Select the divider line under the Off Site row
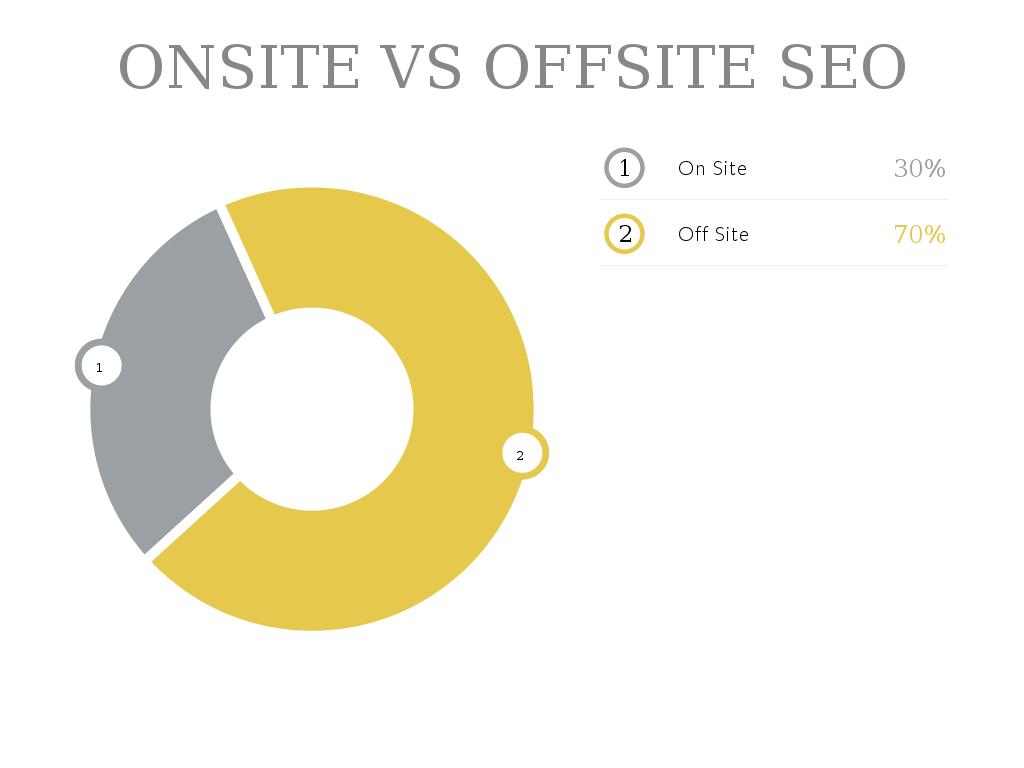This screenshot has height=768, width=1024. click(x=774, y=266)
